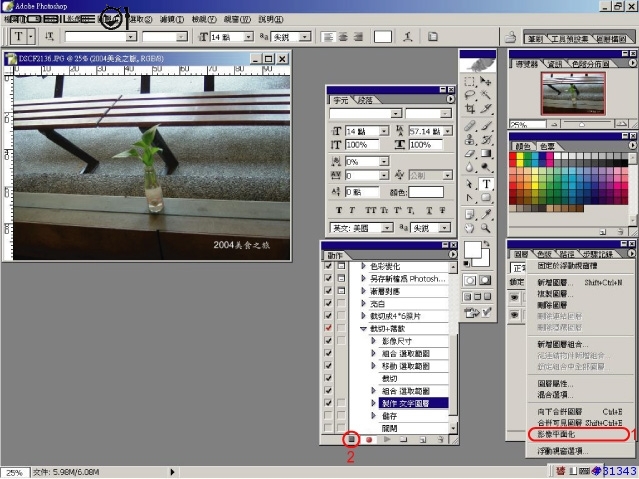The height and width of the screenshot is (479, 639).
Task: Select the Healing Brush tool
Action: 470,126
